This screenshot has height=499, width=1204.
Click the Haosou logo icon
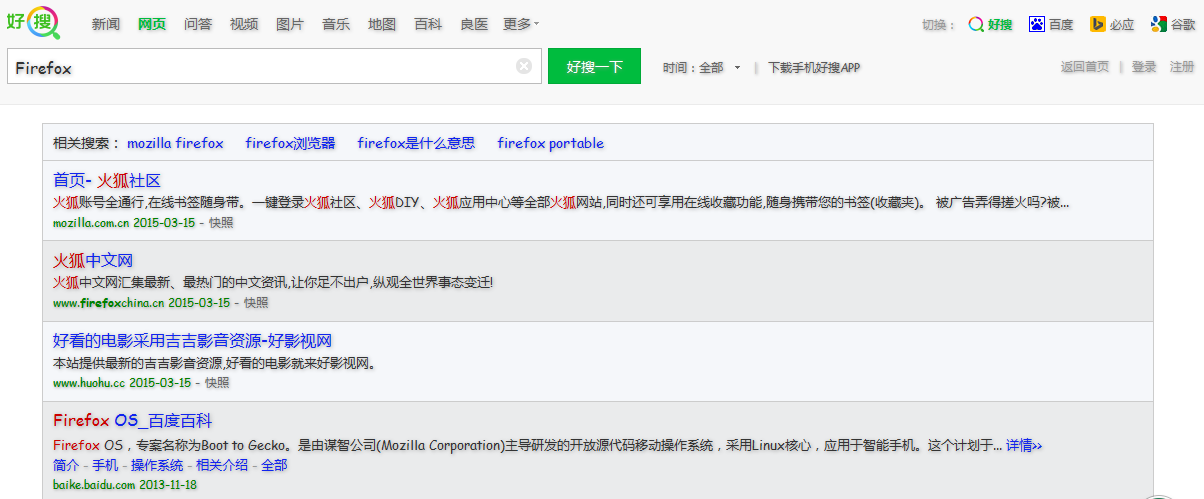[x=33, y=21]
